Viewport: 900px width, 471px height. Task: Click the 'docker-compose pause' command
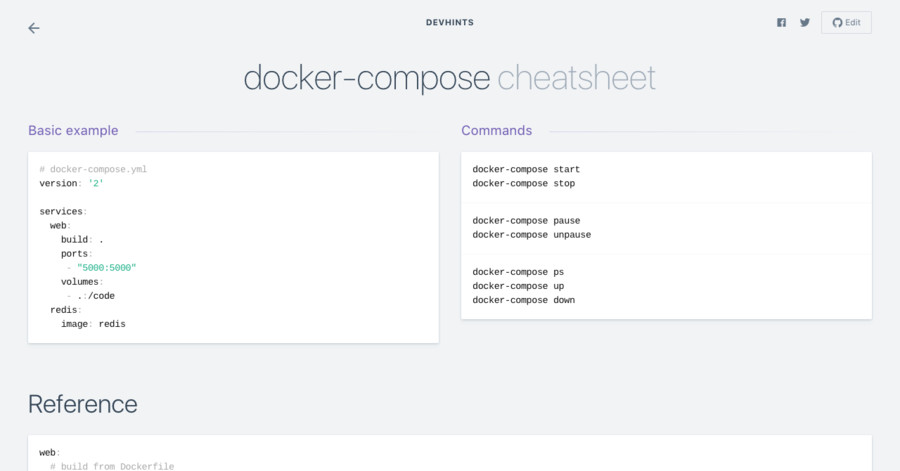526,221
